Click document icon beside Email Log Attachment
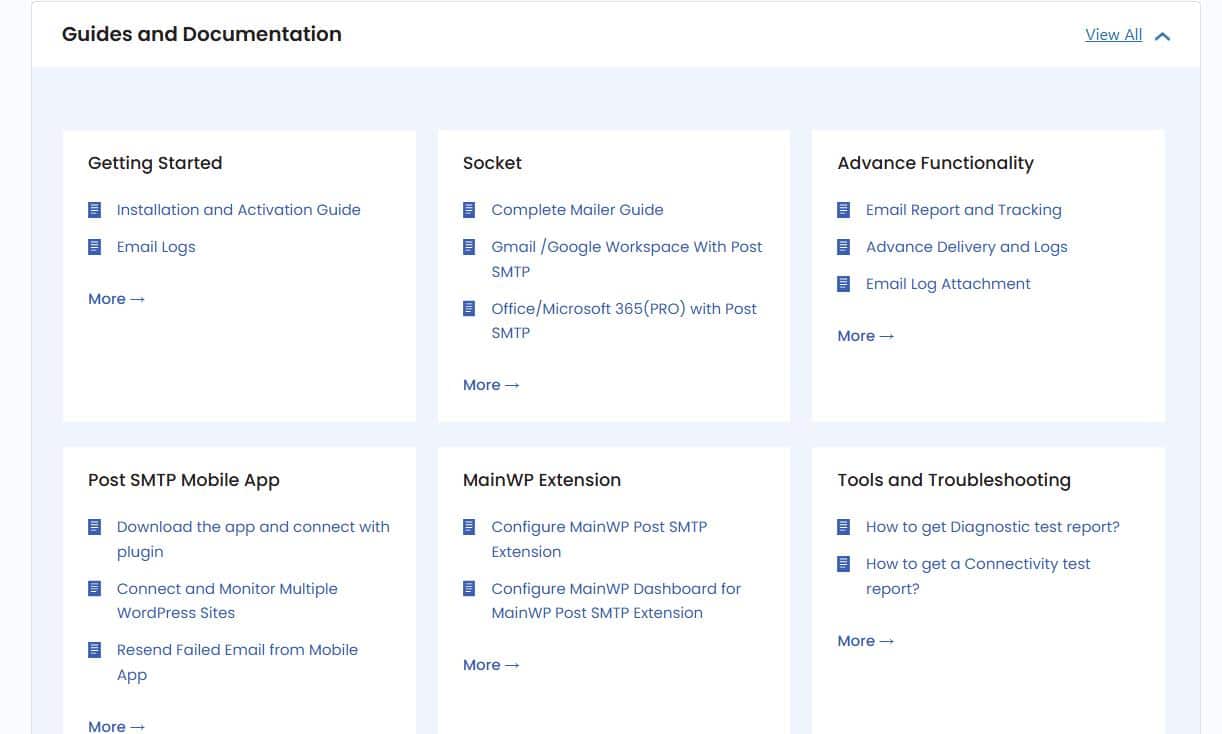The width and height of the screenshot is (1222, 734). pyautogui.click(x=844, y=284)
